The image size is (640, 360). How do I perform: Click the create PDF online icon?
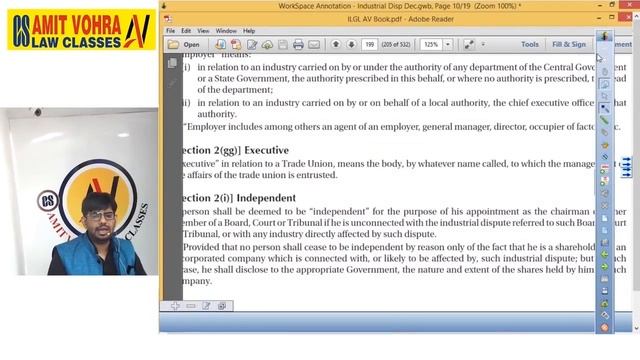pos(220,44)
